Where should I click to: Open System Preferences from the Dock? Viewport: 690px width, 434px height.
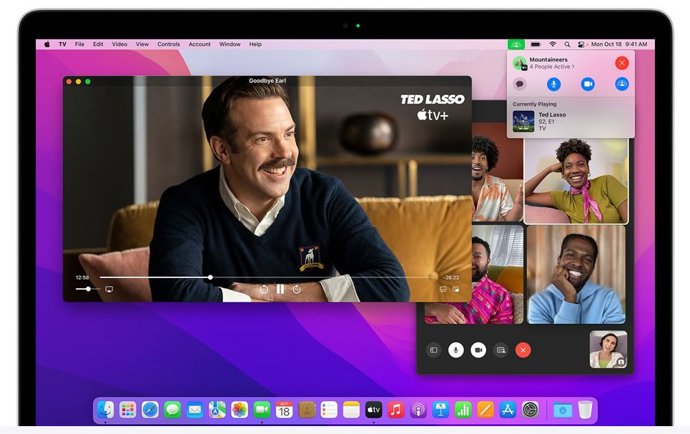point(530,410)
